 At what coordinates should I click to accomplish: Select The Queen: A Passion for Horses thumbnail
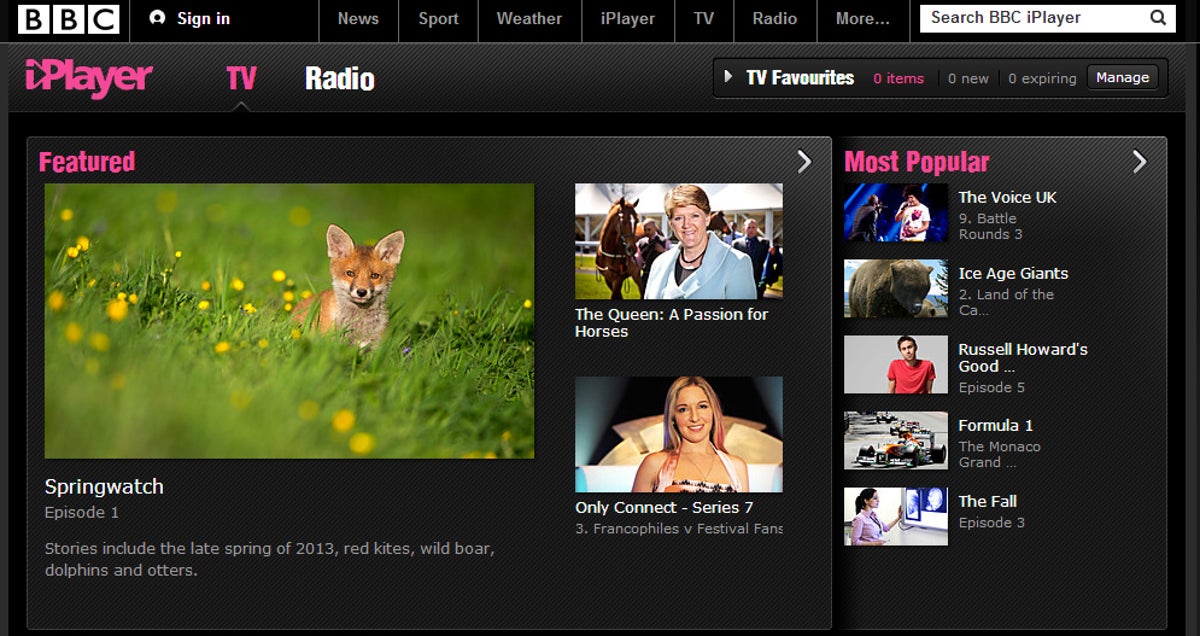tap(678, 241)
